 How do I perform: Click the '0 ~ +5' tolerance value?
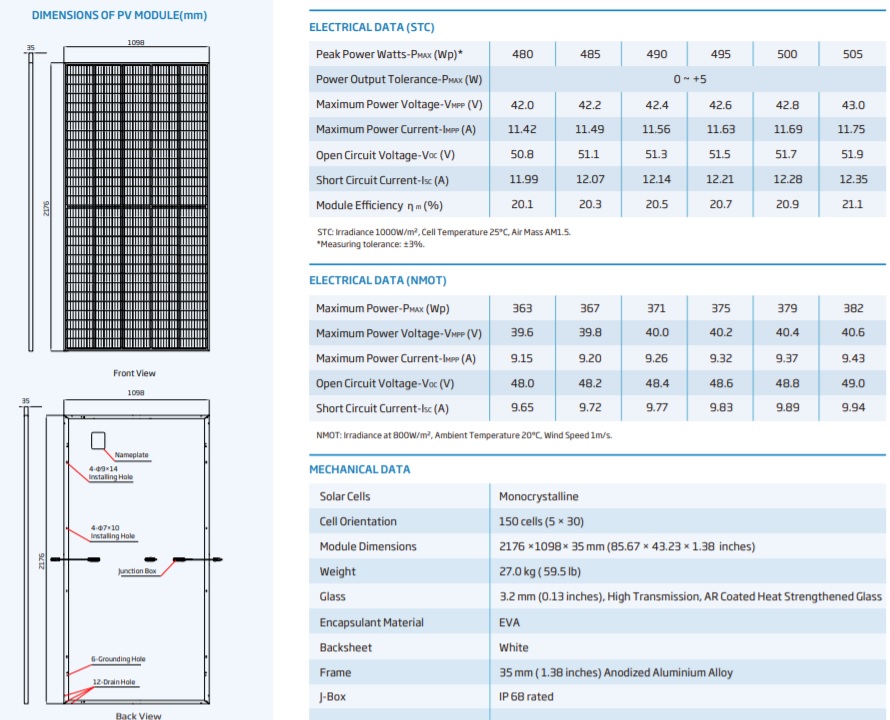coord(690,79)
